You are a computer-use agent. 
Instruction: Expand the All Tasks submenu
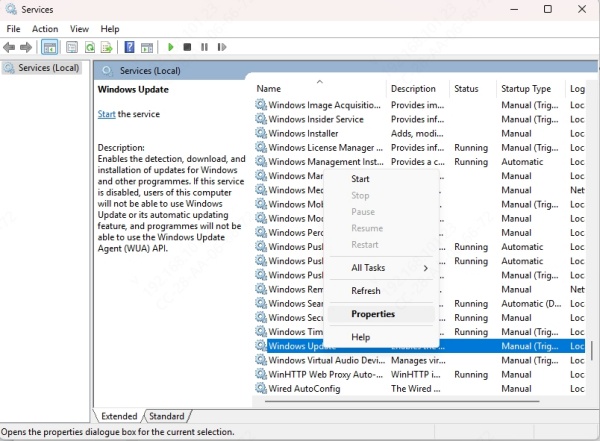pos(381,268)
